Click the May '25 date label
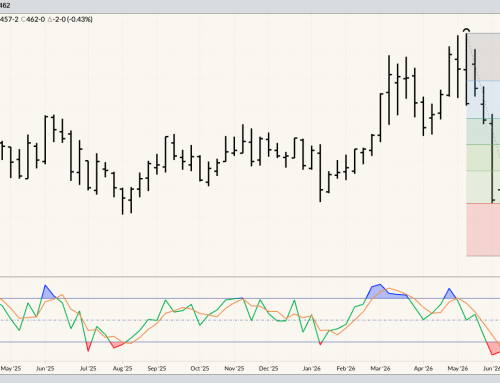 pos(11,368)
